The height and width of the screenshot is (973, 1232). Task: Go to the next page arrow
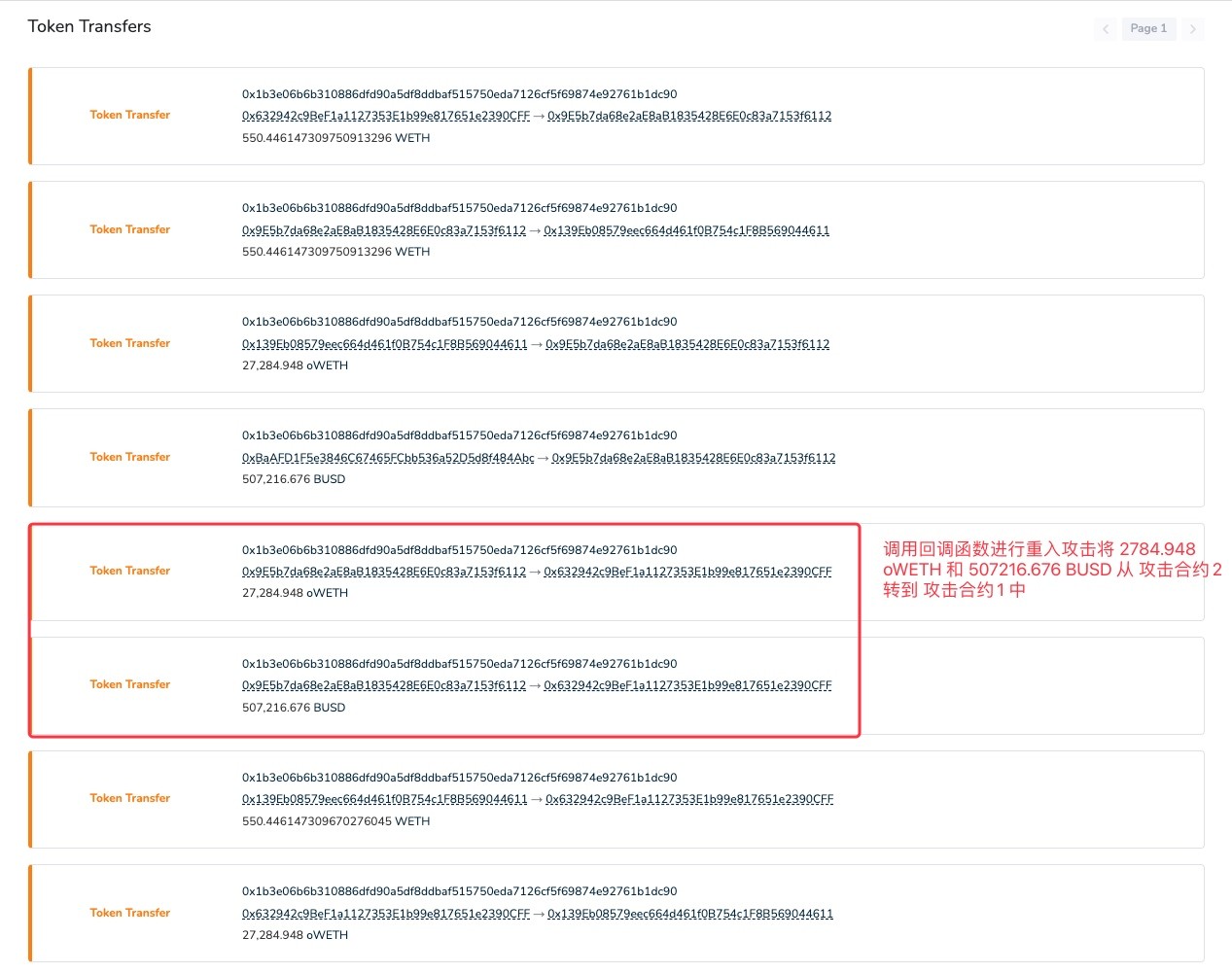[x=1193, y=29]
